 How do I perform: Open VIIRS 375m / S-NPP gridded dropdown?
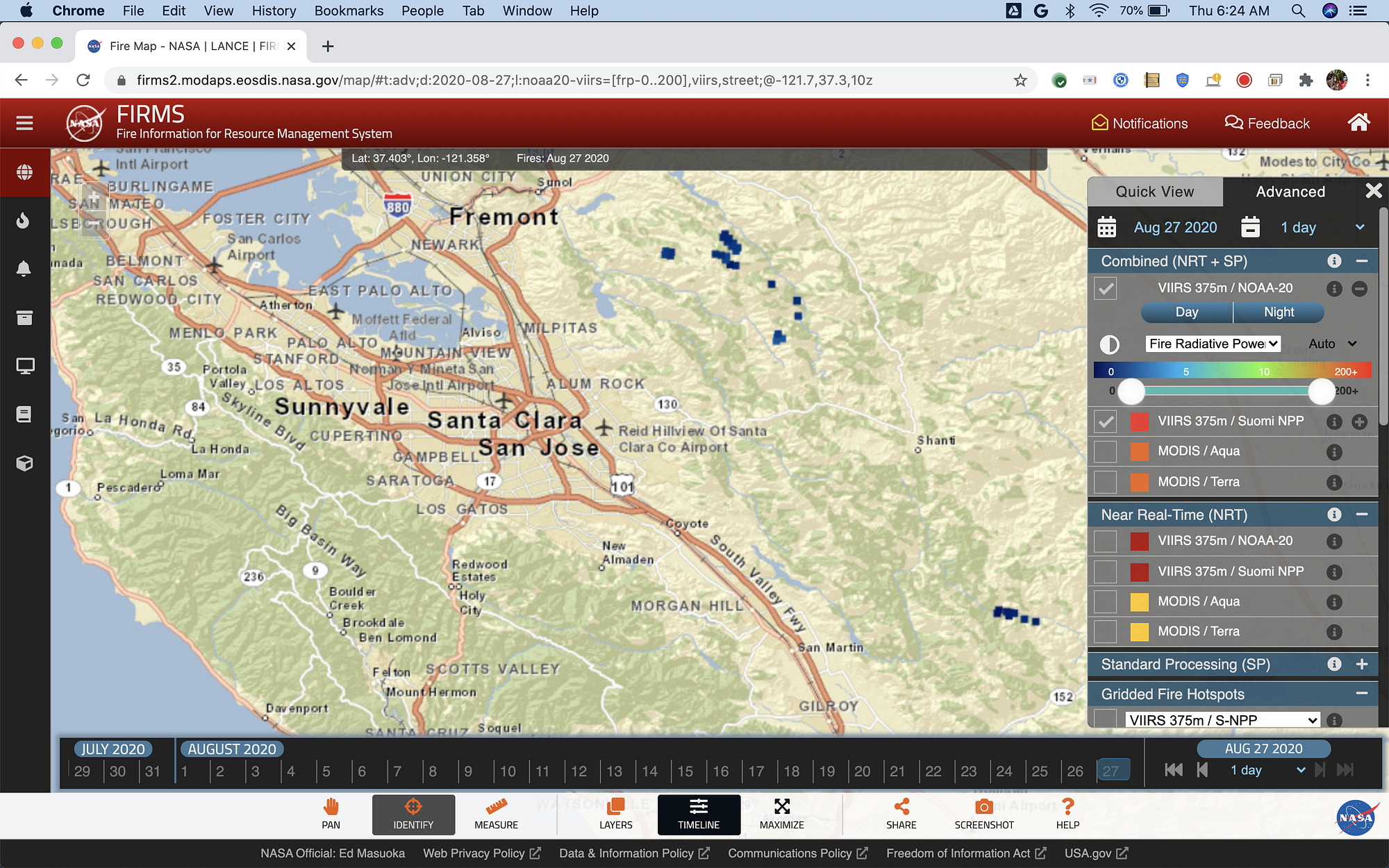point(1222,720)
